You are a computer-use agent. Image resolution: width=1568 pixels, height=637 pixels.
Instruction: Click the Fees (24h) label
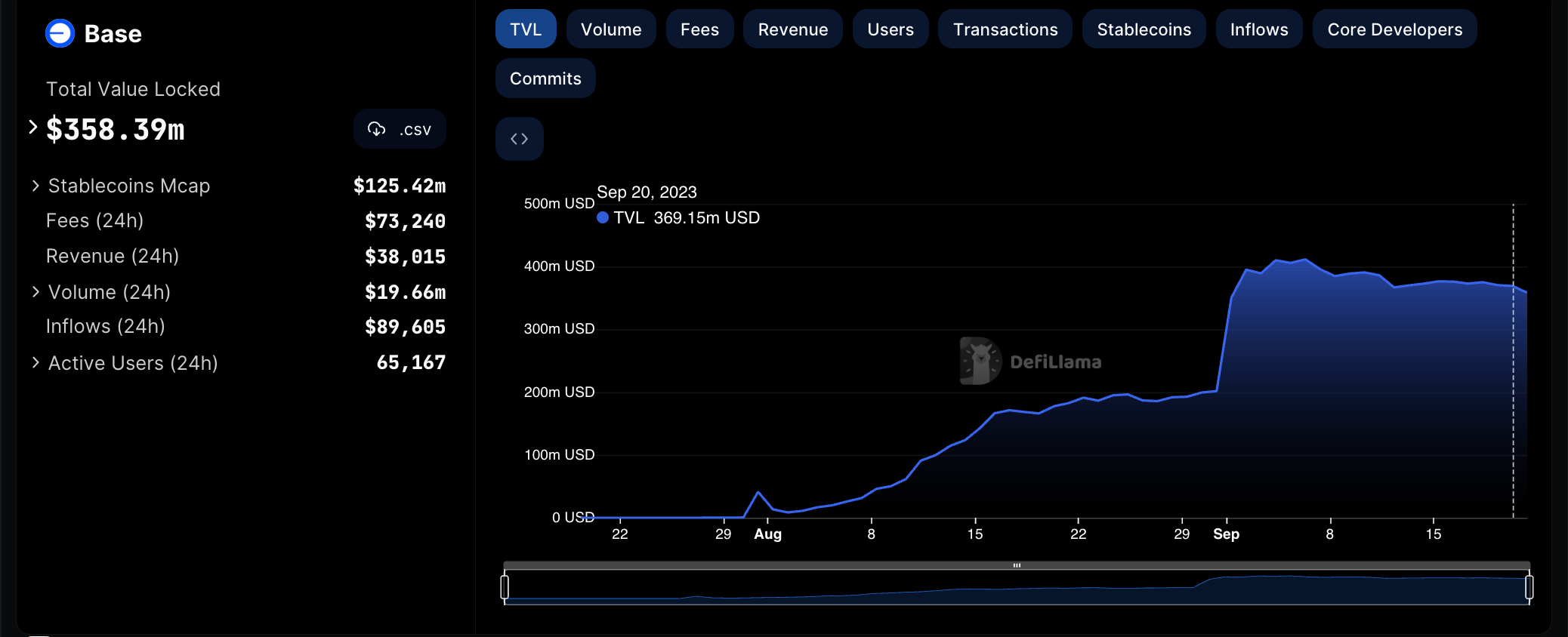coord(94,220)
